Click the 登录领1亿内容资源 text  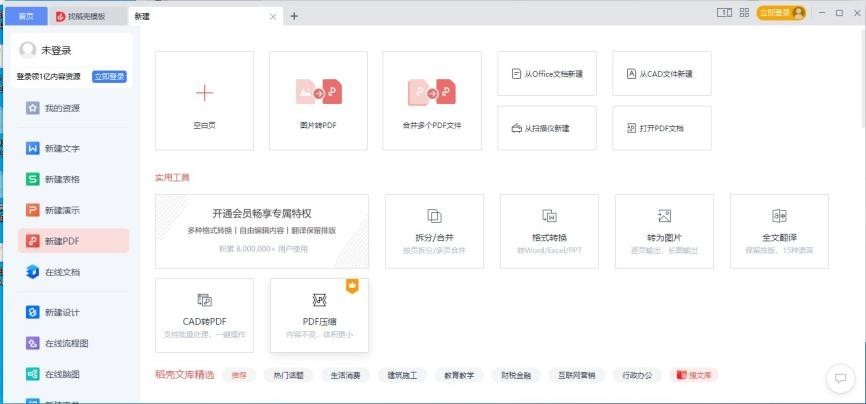pos(49,76)
